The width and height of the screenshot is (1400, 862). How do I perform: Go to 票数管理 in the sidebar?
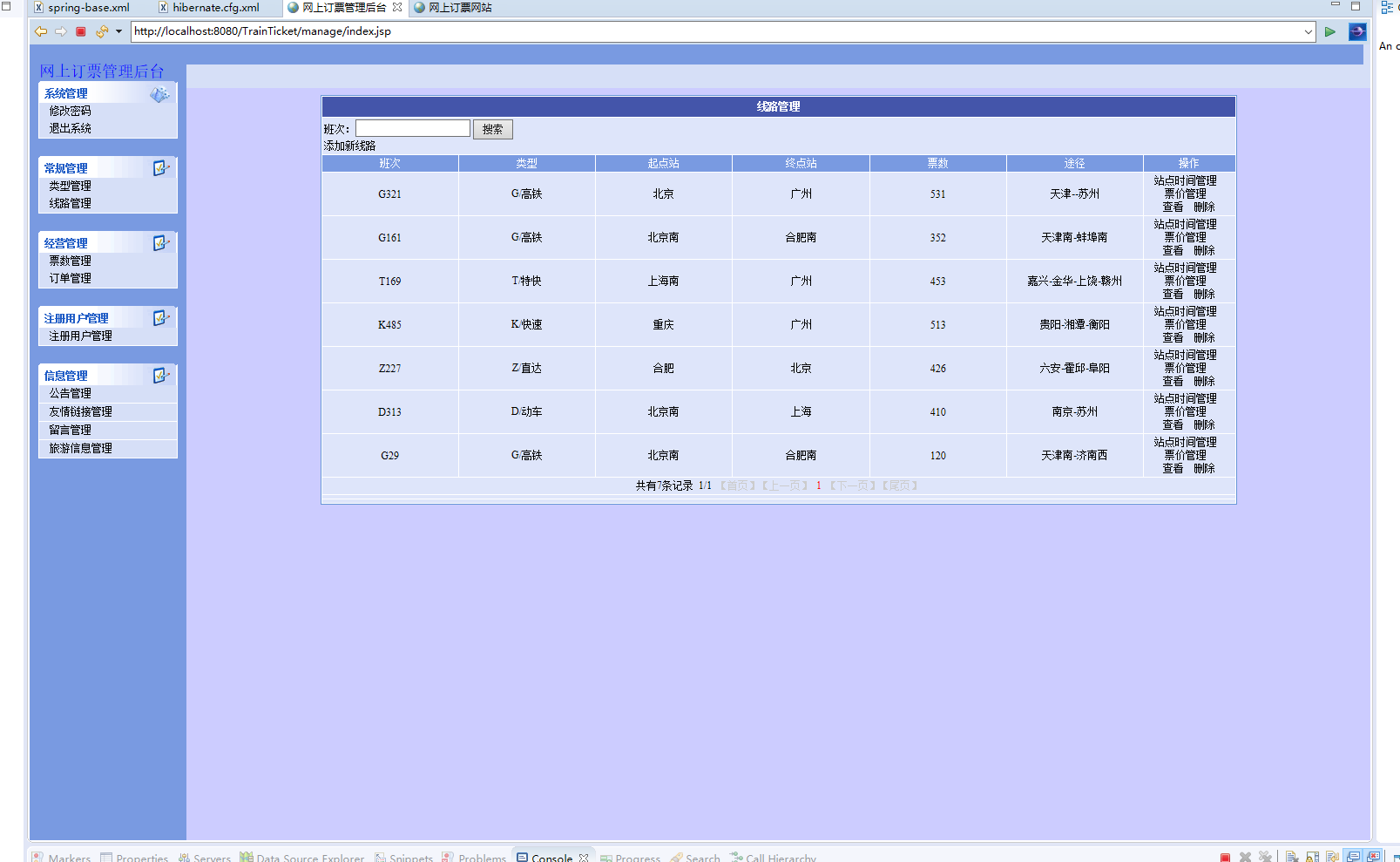pos(70,261)
